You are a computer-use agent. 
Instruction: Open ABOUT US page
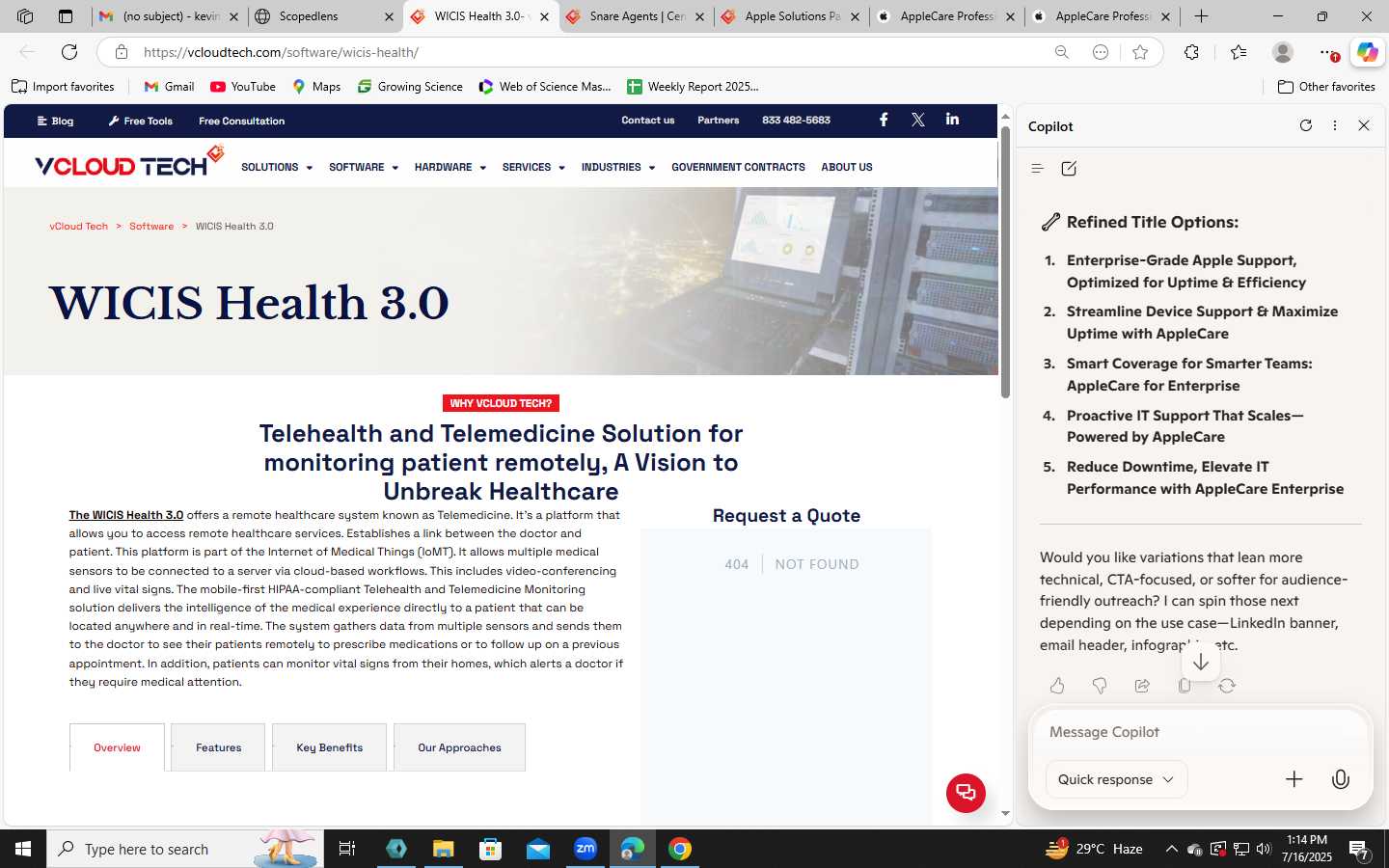click(x=847, y=167)
